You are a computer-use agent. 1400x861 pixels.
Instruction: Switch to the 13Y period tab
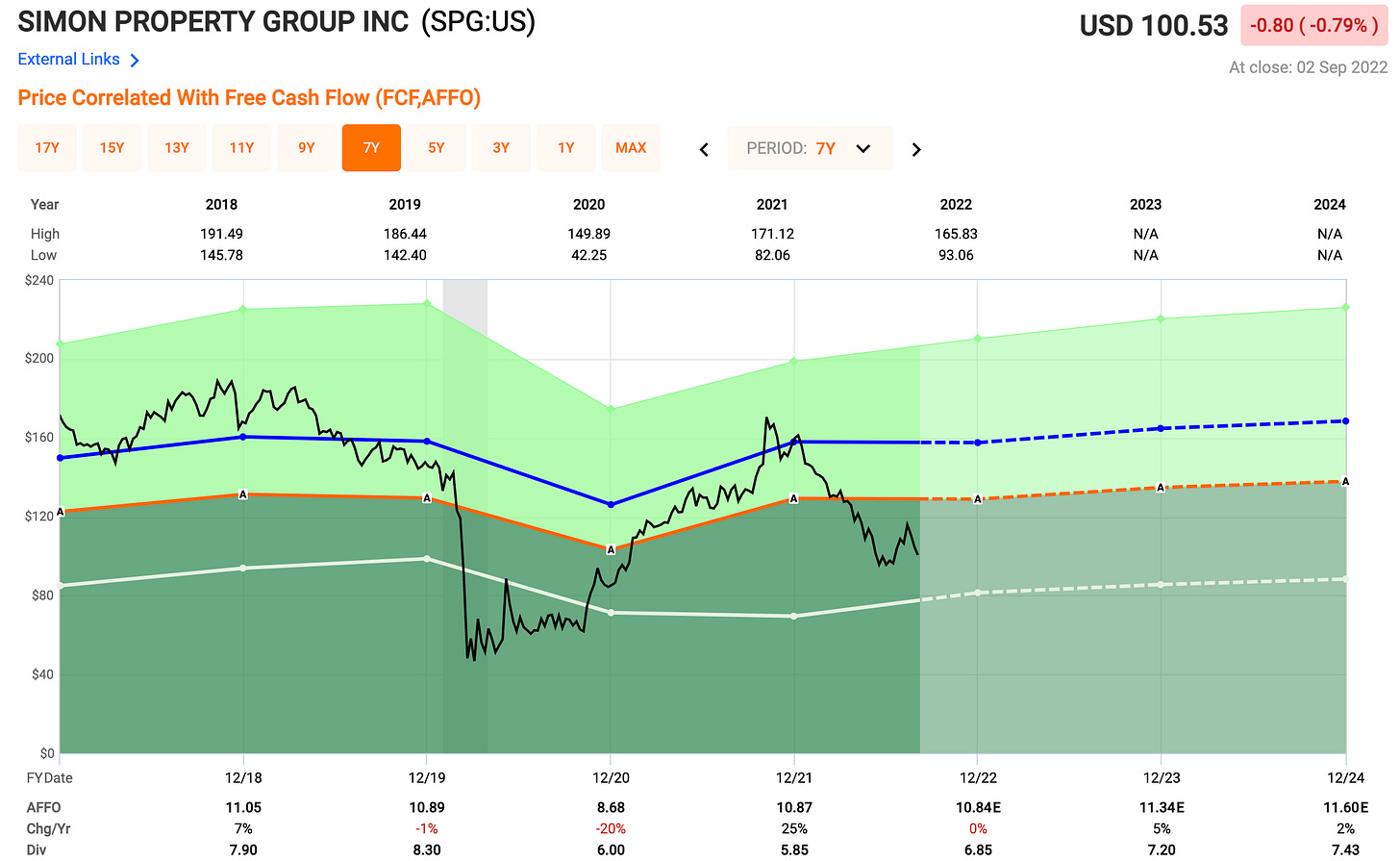177,148
